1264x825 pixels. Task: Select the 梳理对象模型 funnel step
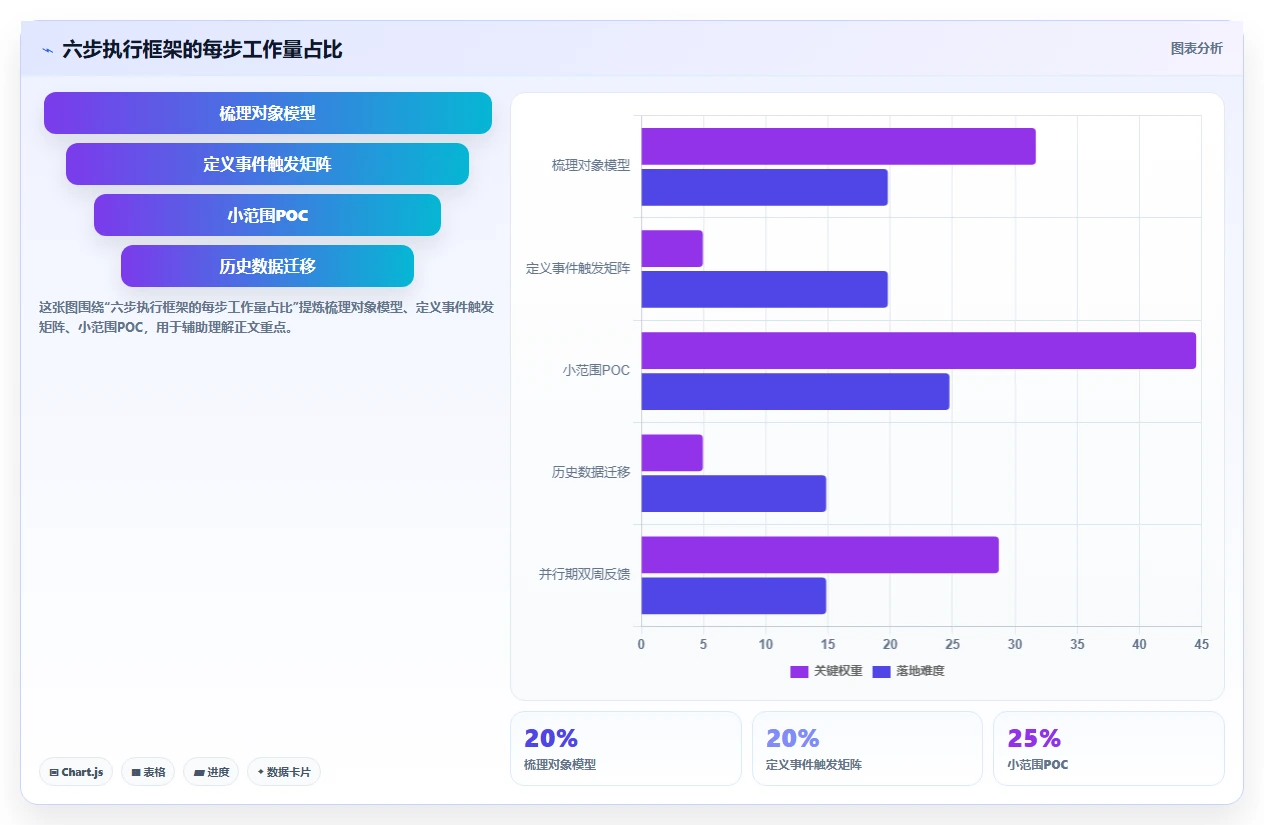tap(268, 113)
